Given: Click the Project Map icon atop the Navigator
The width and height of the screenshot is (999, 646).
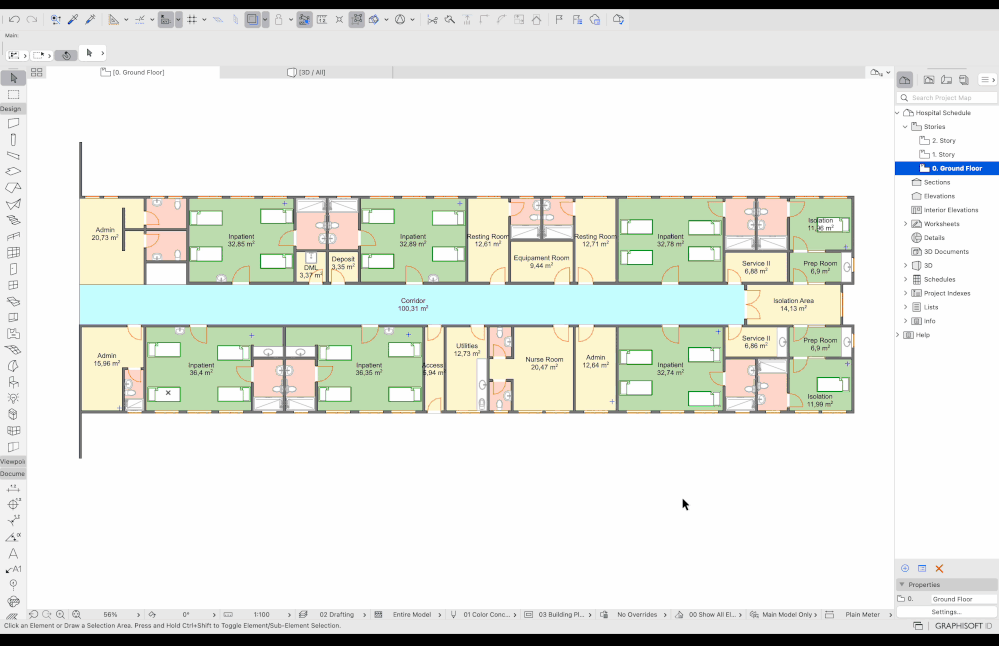Looking at the screenshot, I should pyautogui.click(x=904, y=78).
